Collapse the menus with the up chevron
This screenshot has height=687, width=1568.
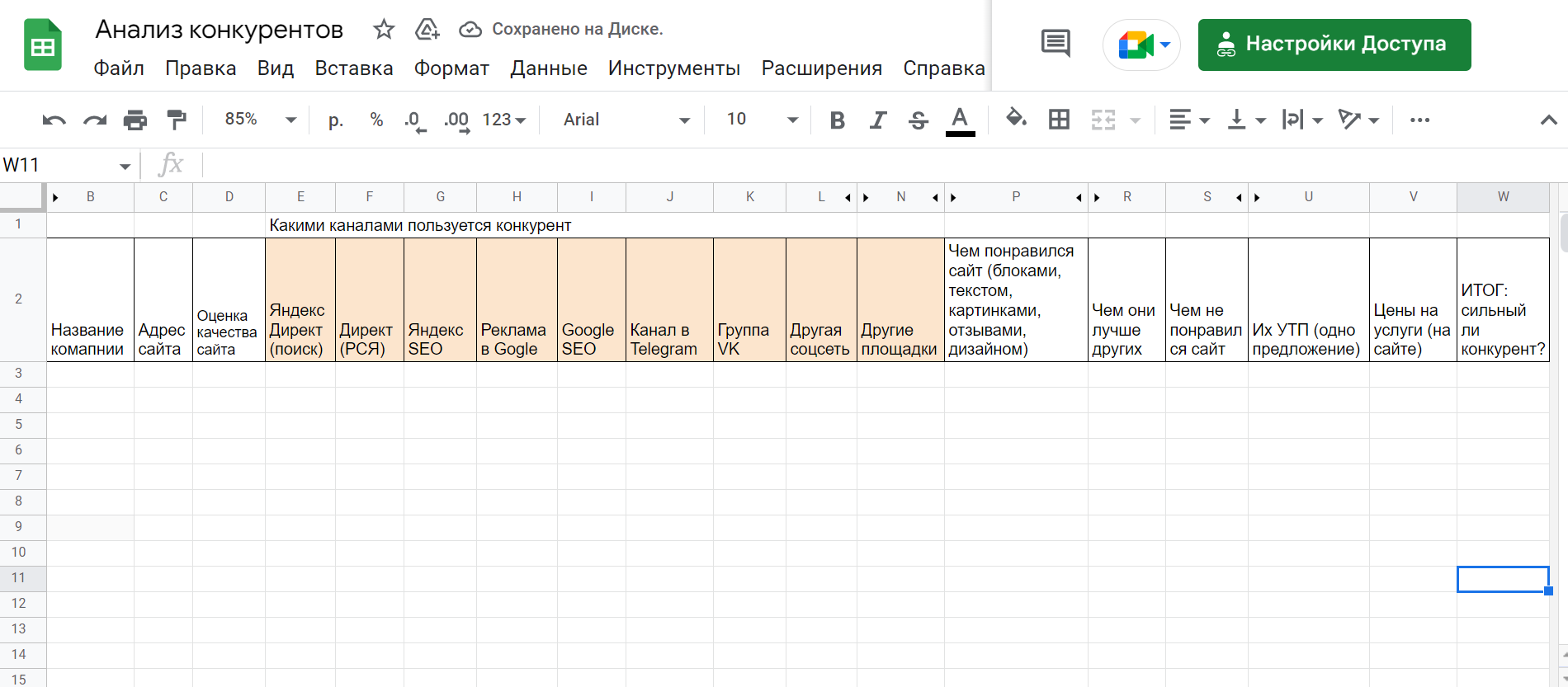tap(1548, 120)
